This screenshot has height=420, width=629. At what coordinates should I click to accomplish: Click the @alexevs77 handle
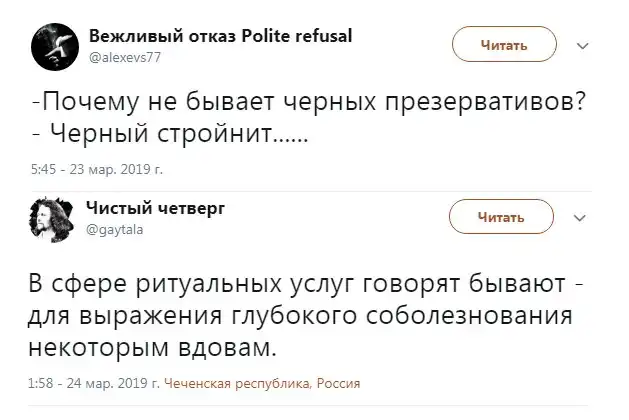(125, 58)
